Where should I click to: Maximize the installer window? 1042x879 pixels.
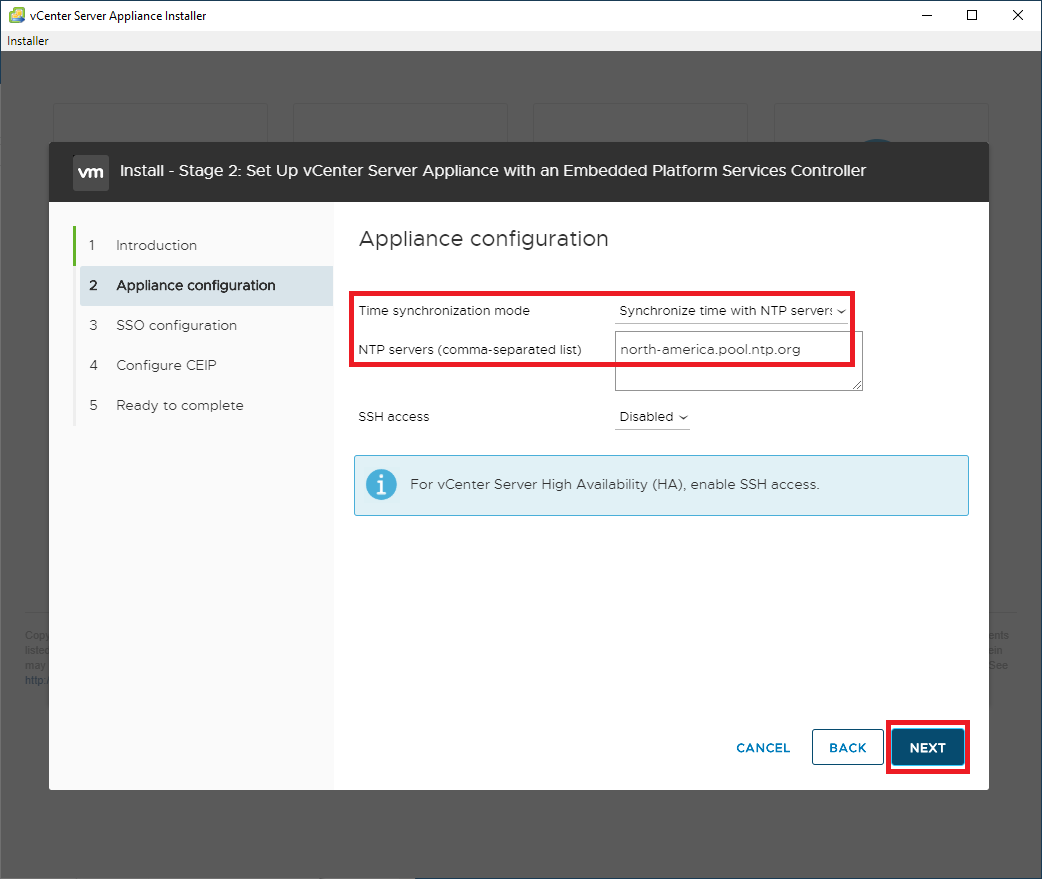click(x=972, y=15)
